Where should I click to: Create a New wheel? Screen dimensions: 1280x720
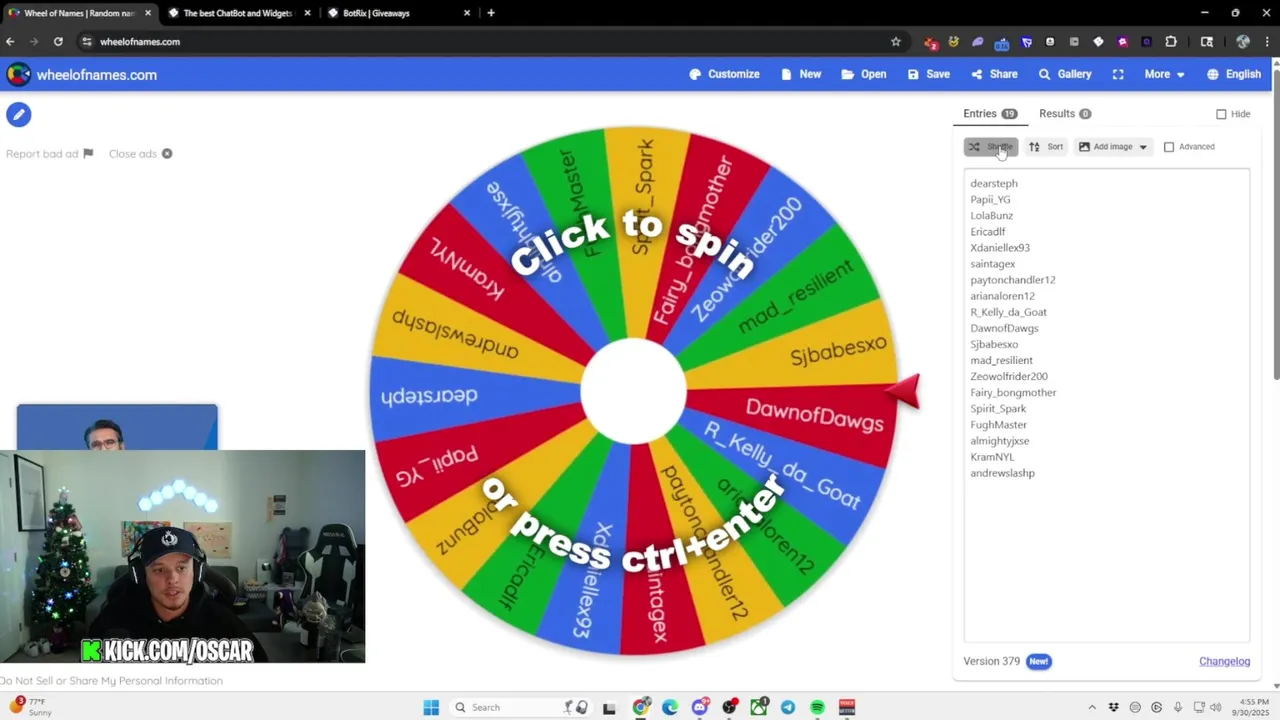(801, 74)
